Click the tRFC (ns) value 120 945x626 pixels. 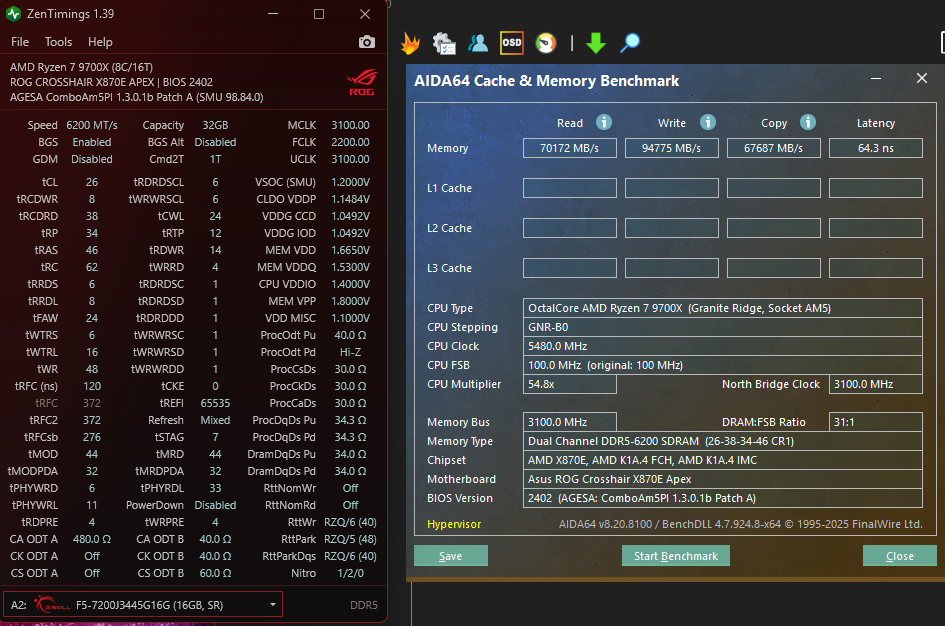coord(92,386)
